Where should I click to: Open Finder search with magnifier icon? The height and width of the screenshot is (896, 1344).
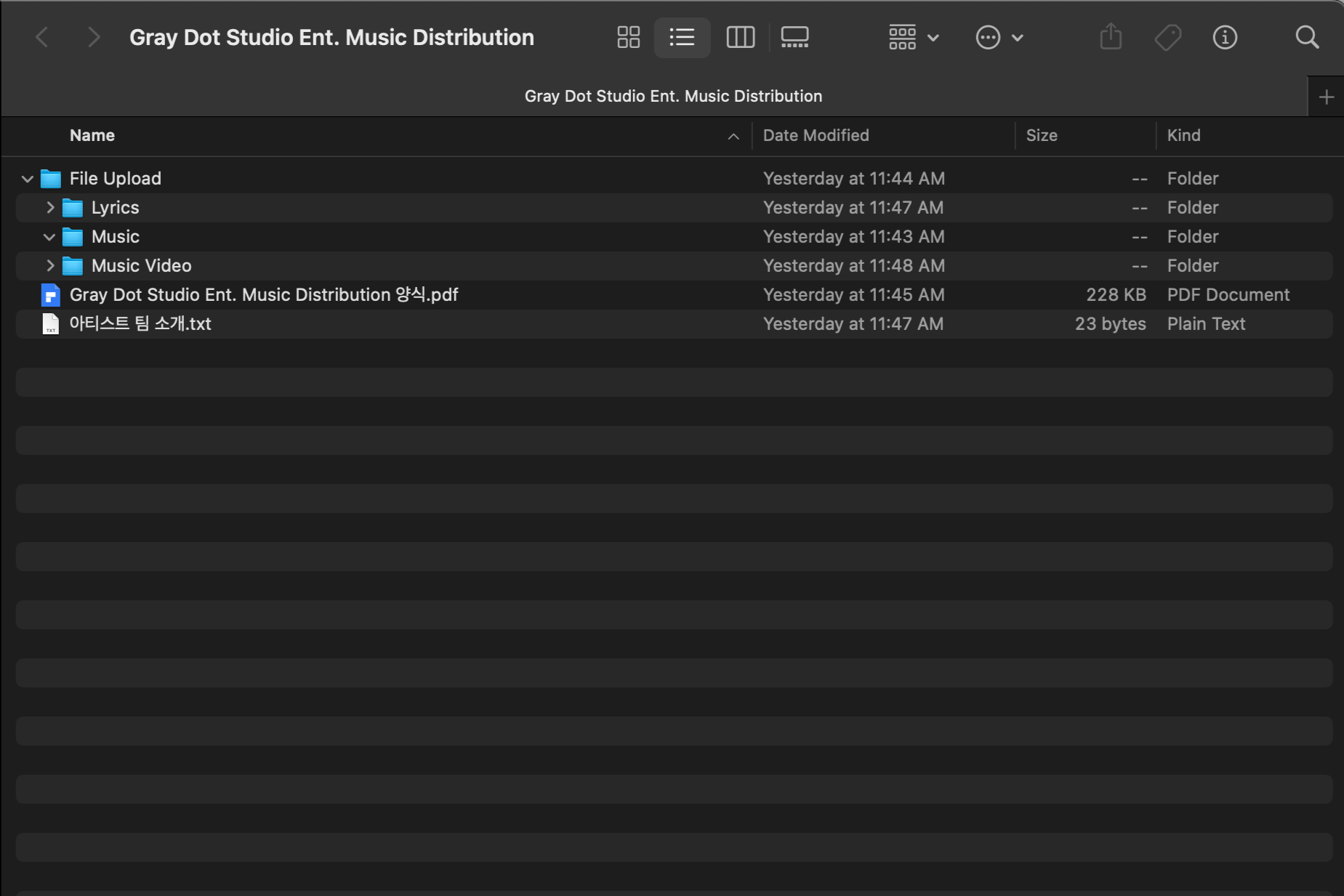[1307, 37]
